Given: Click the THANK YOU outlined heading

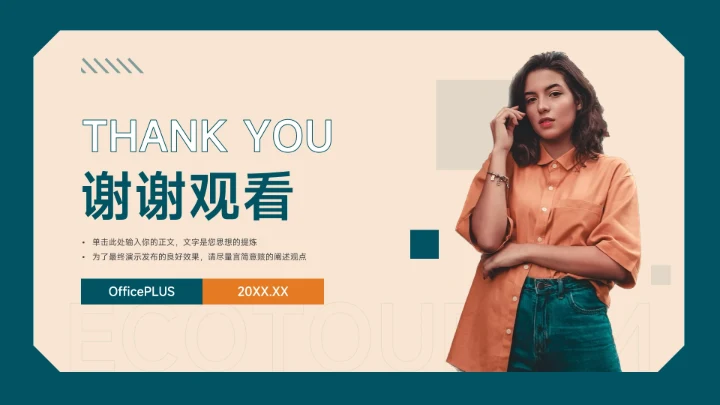Looking at the screenshot, I should 208,135.
